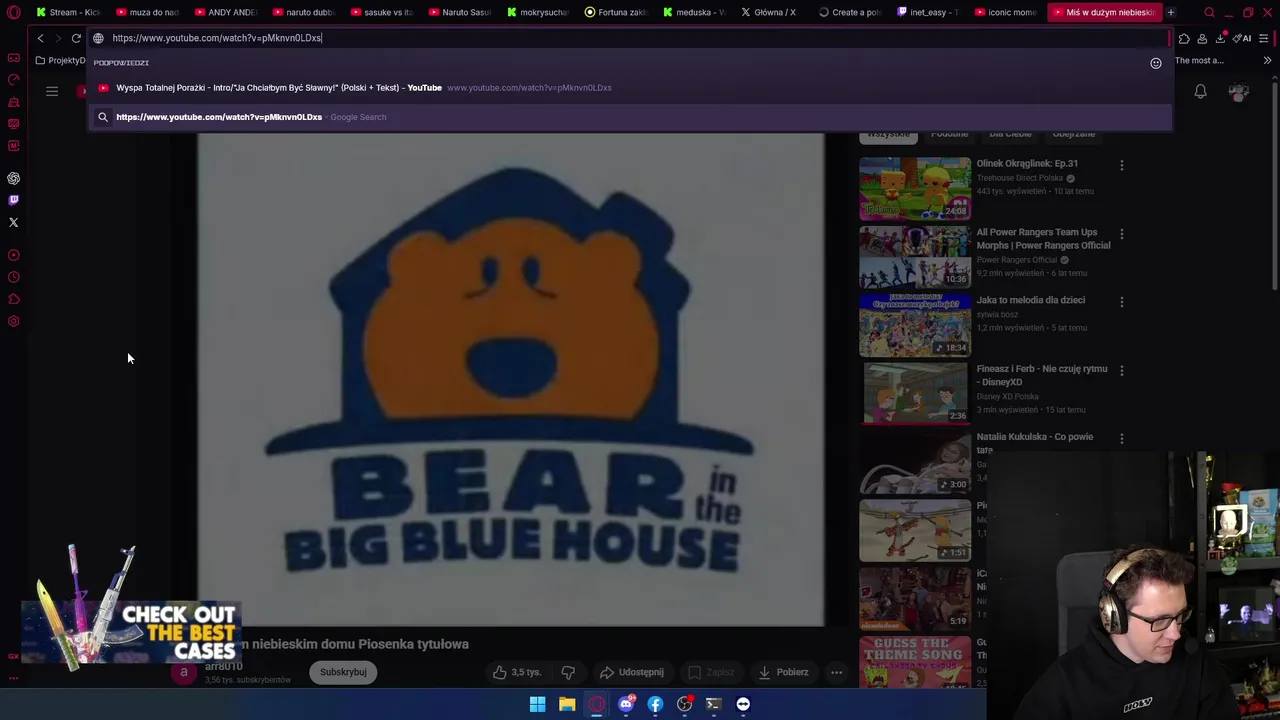Open options for Fineasz i Ferb video

point(1121,371)
